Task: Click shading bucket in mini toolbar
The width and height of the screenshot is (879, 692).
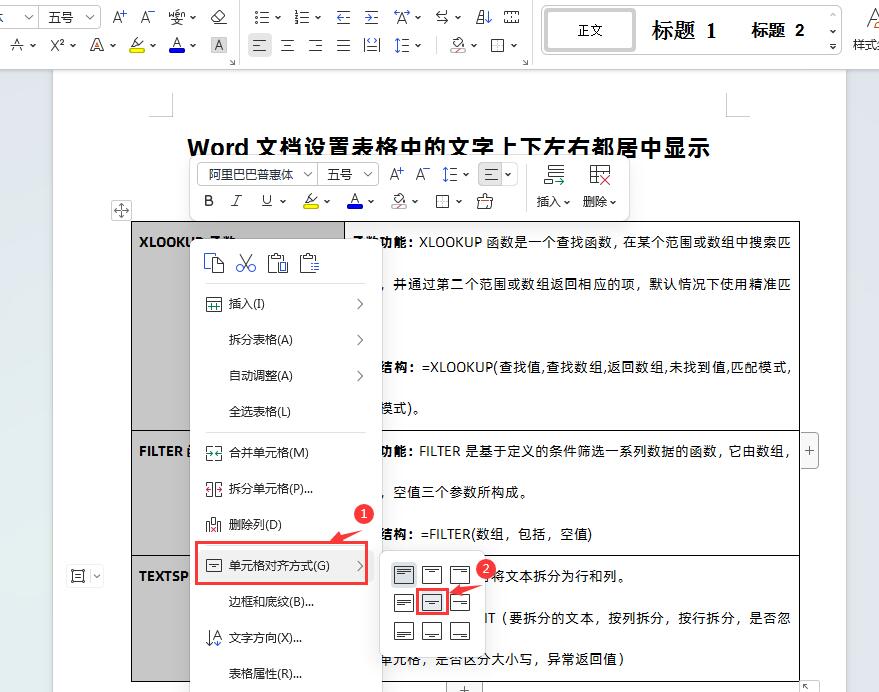Action: pos(399,201)
